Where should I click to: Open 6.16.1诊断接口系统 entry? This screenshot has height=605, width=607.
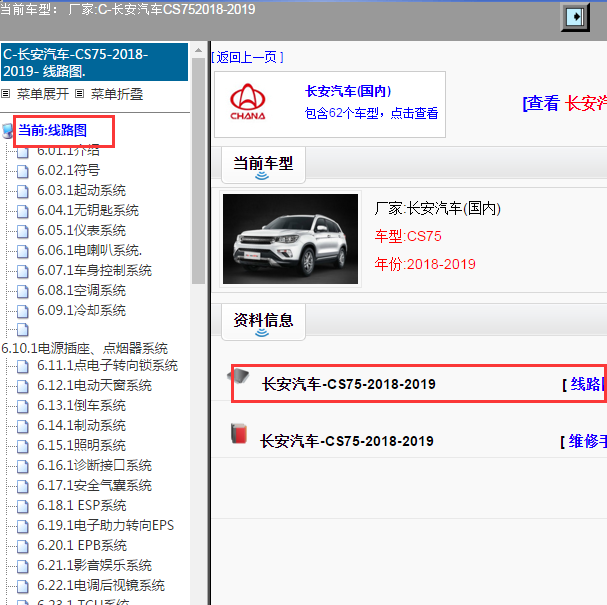coord(94,466)
